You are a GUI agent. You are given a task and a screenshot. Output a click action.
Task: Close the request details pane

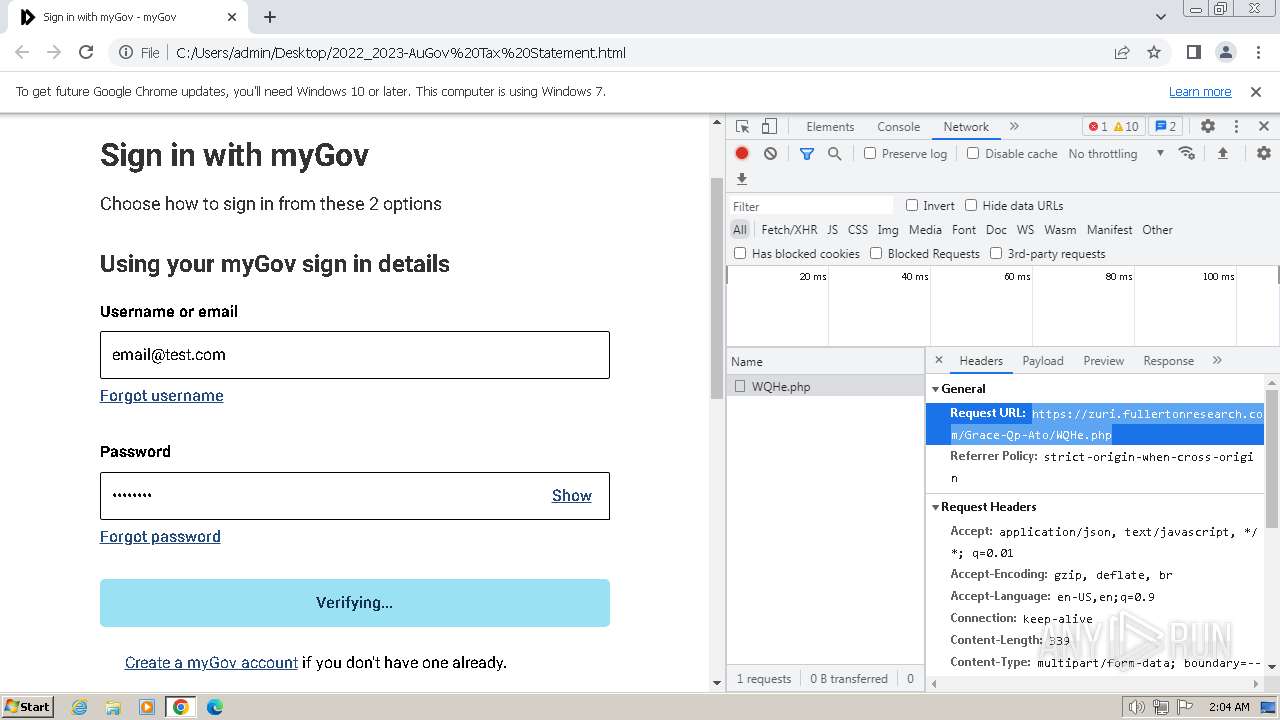pos(938,360)
